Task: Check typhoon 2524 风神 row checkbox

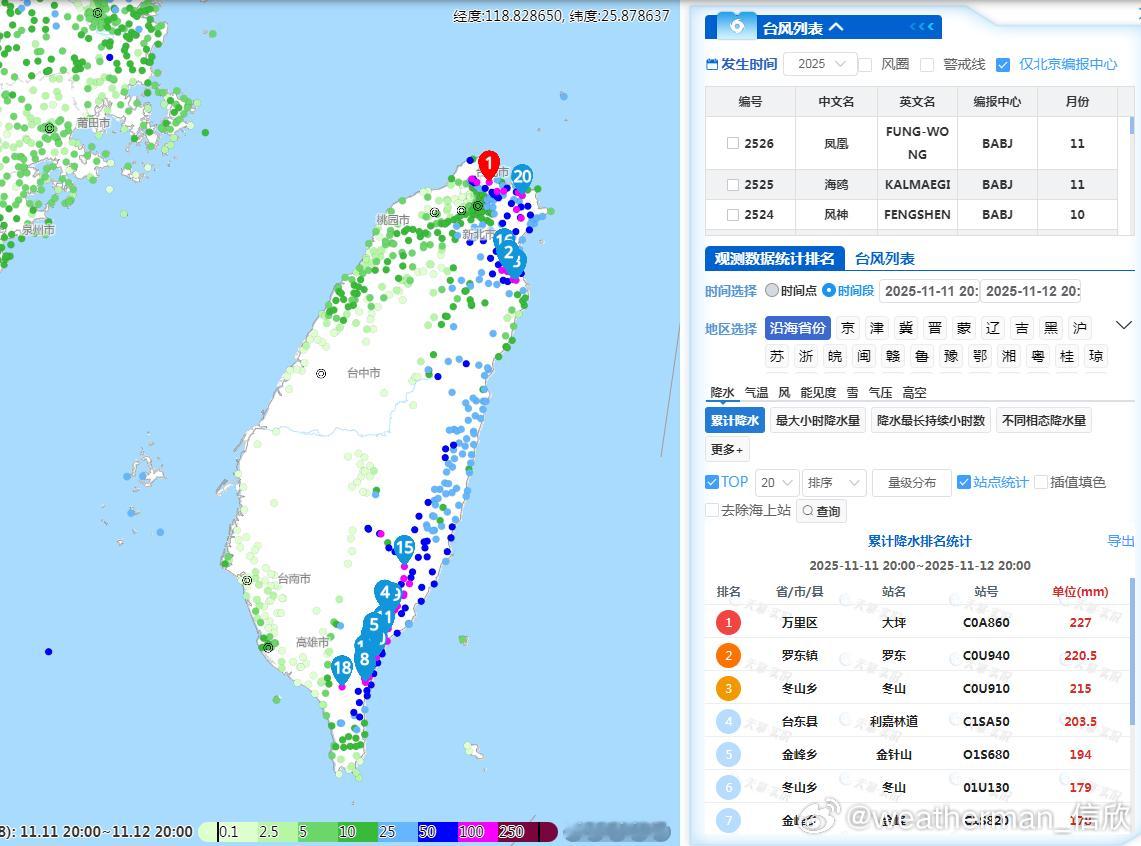Action: coord(733,215)
